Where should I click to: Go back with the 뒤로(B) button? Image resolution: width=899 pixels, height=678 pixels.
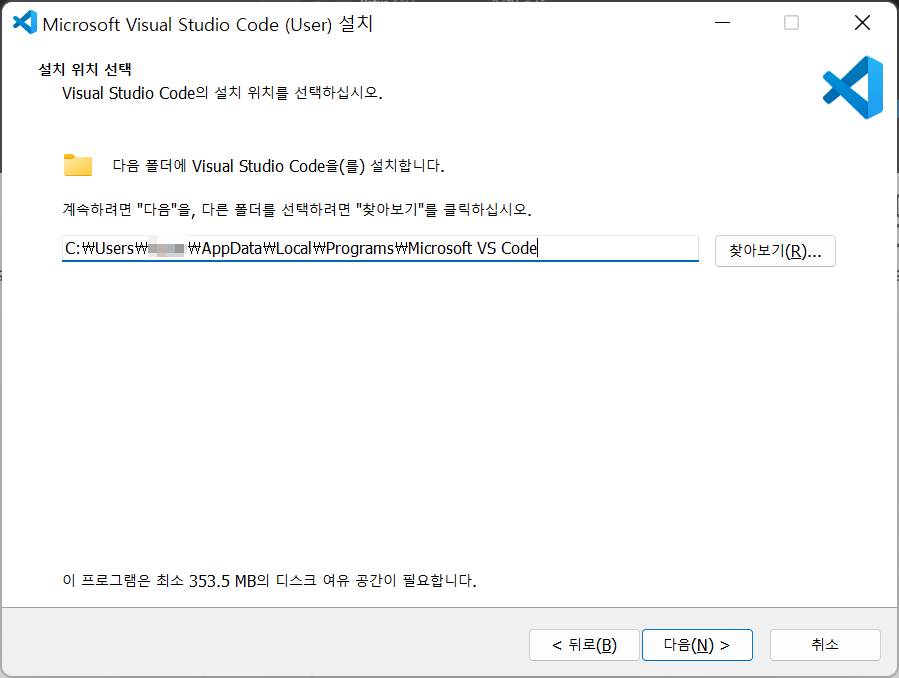[584, 645]
